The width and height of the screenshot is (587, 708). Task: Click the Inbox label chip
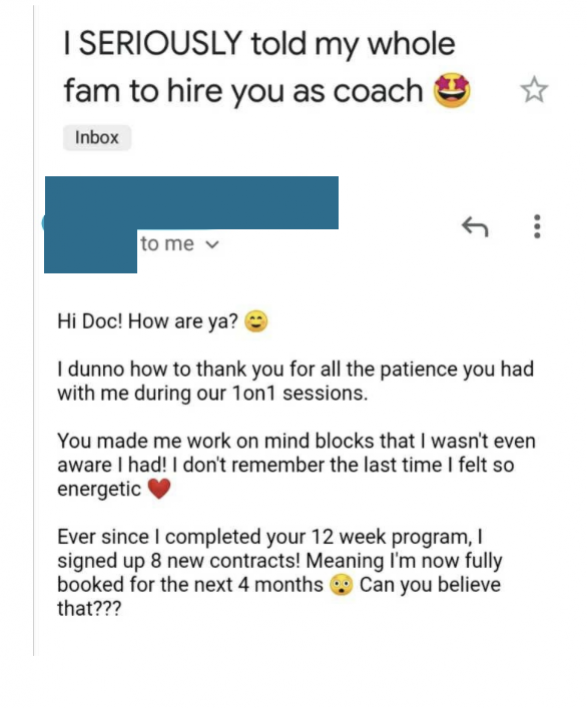[x=97, y=137]
